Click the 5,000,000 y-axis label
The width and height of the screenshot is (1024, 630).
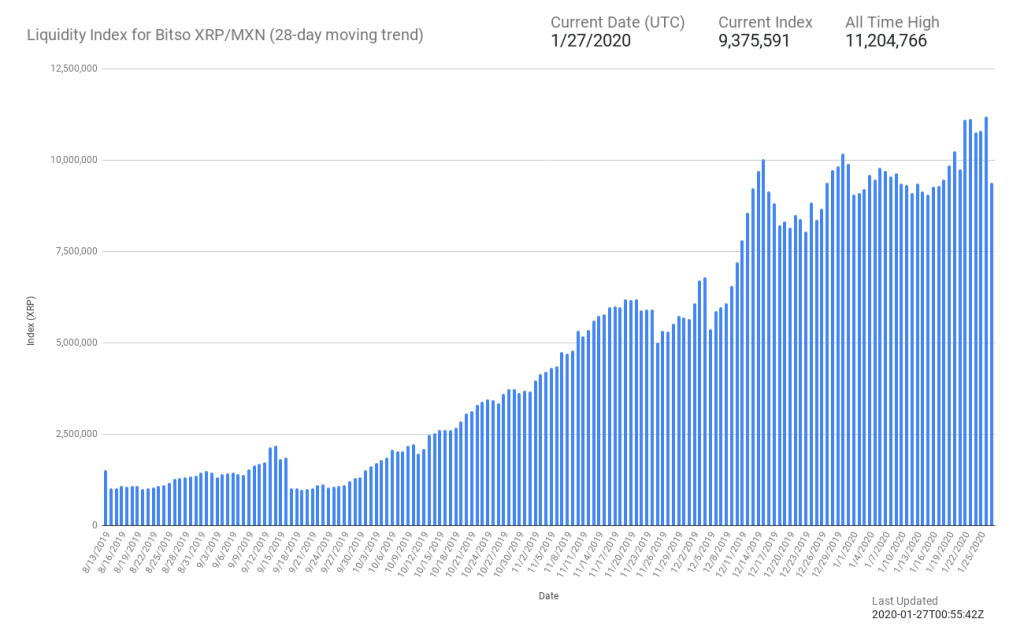tap(76, 343)
